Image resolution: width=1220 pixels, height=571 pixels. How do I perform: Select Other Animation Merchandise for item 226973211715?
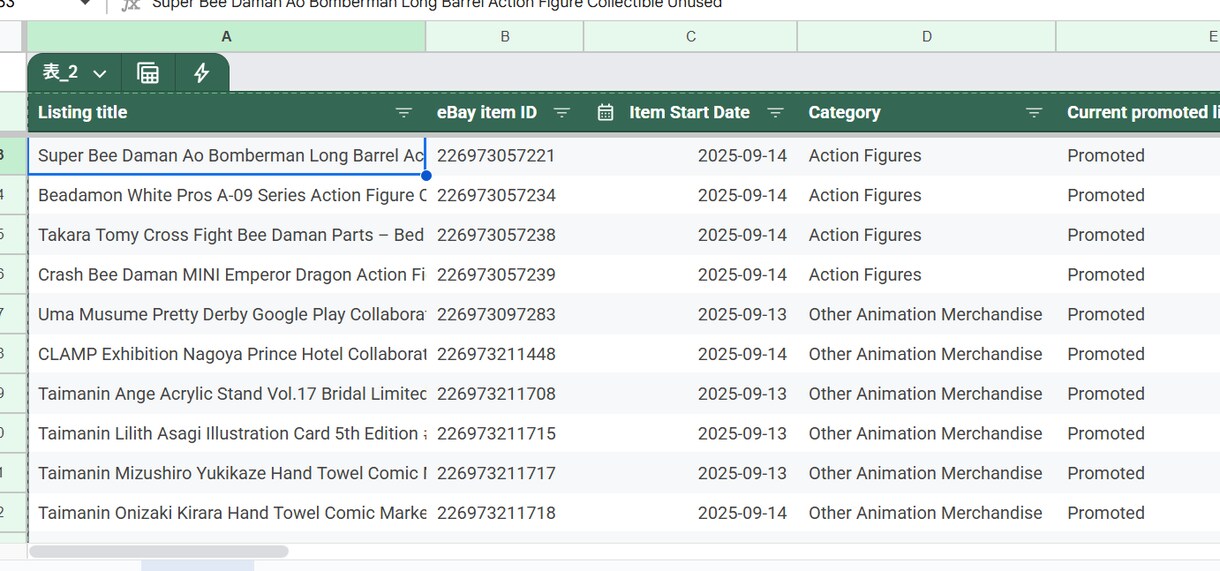tap(927, 433)
